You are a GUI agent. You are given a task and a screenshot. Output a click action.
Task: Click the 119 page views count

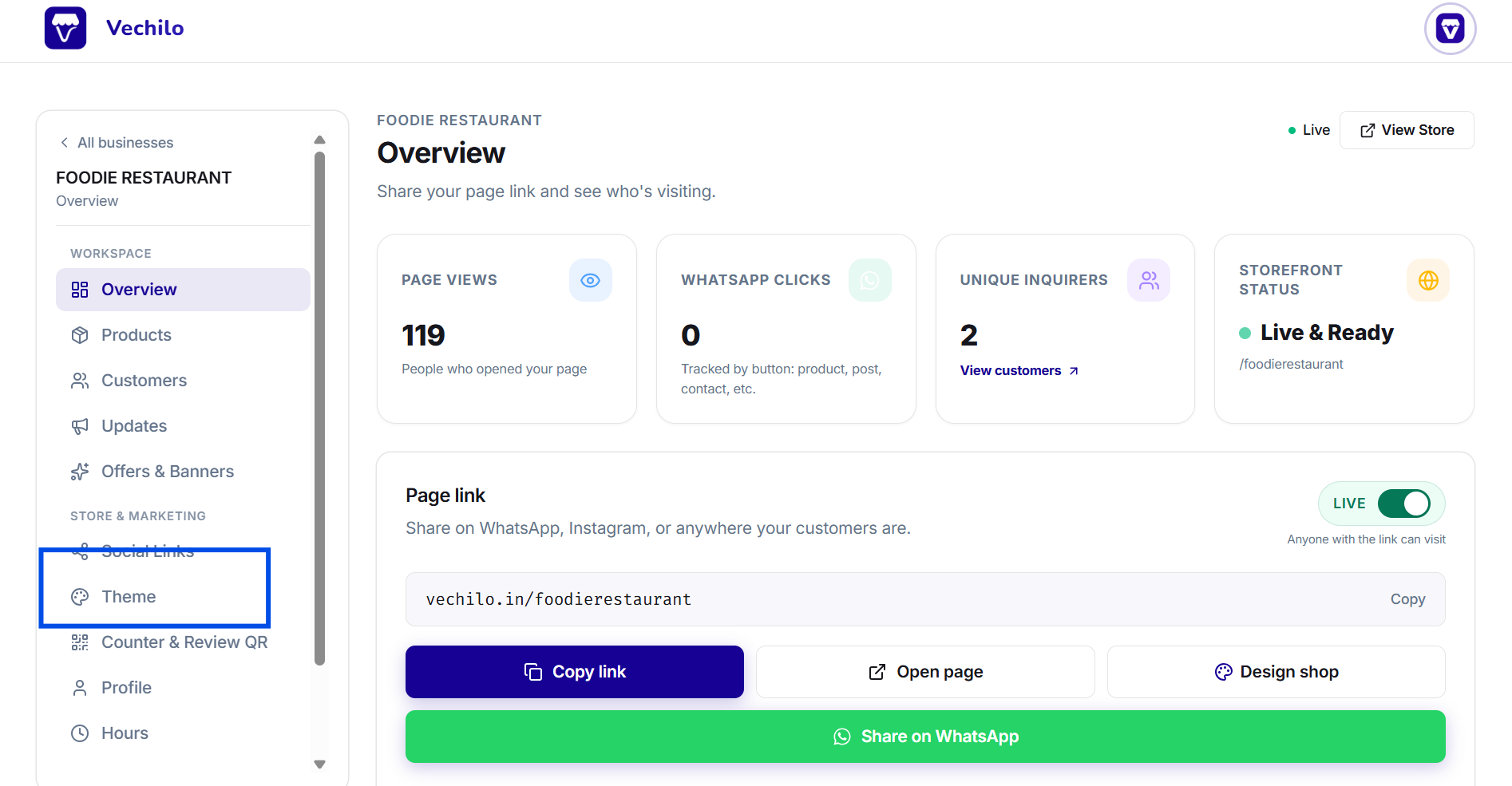pyautogui.click(x=423, y=335)
